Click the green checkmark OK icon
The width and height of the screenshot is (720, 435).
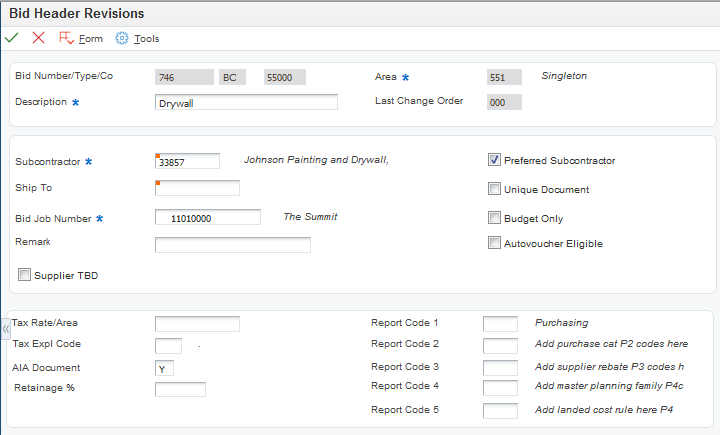(12, 38)
